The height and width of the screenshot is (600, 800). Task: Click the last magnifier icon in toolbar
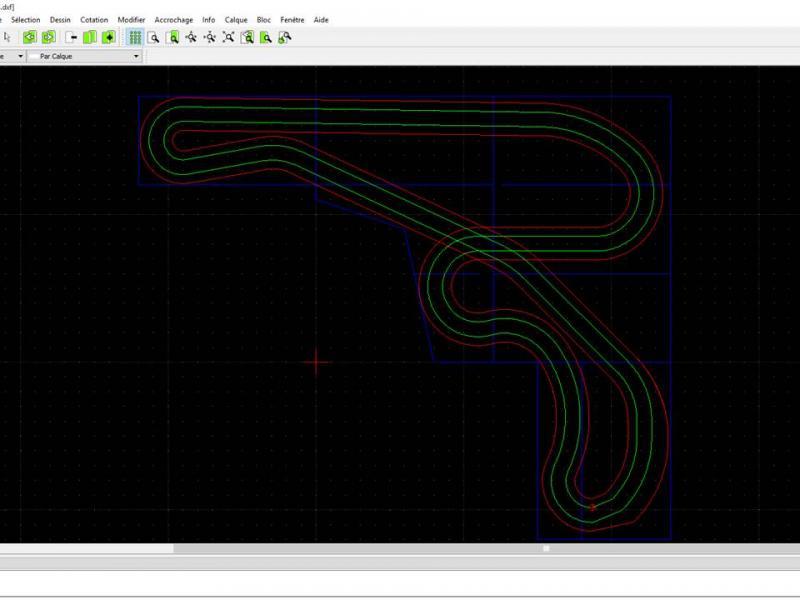coord(285,37)
